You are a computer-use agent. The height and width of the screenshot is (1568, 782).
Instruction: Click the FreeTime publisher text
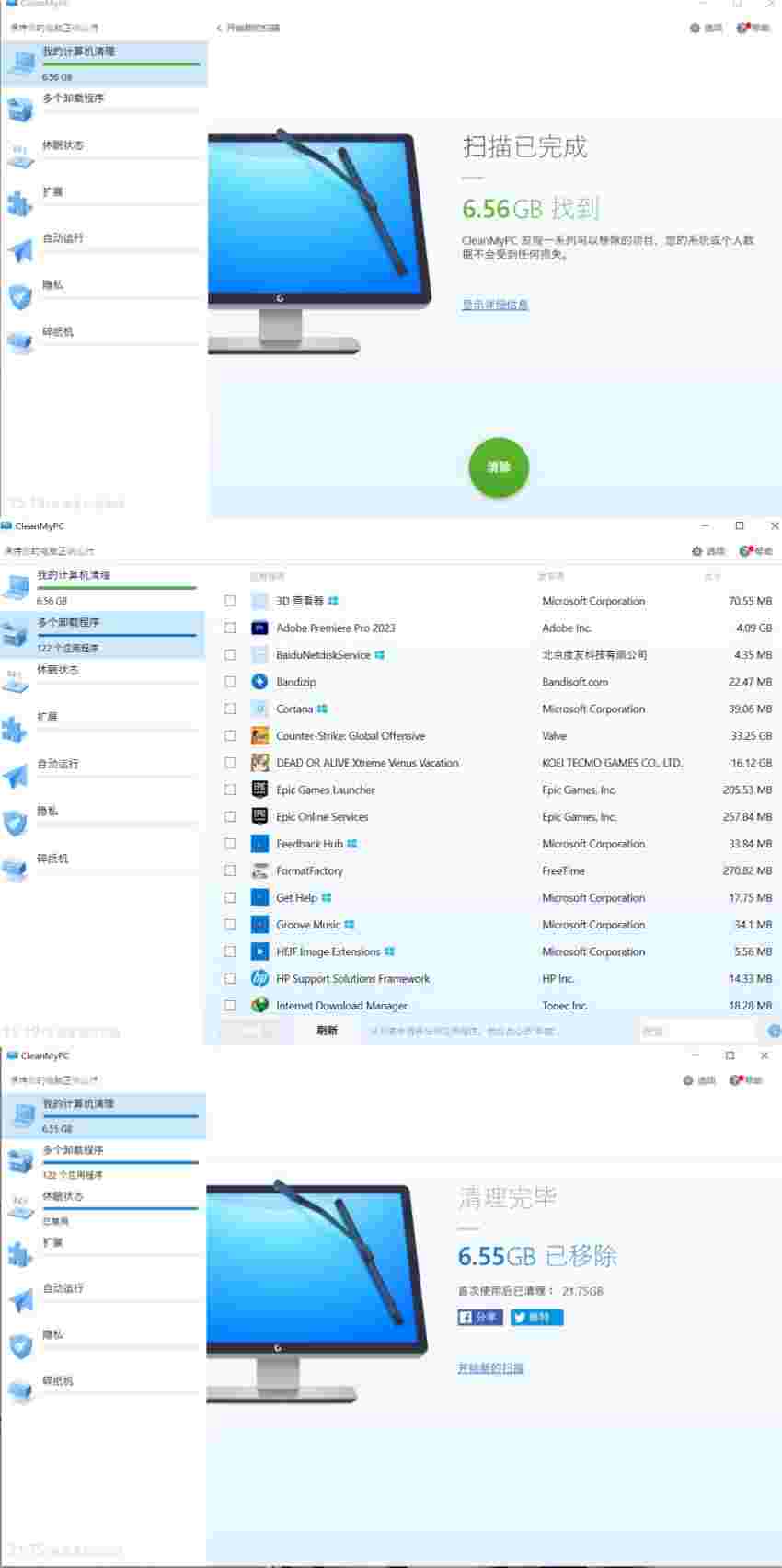tap(563, 870)
